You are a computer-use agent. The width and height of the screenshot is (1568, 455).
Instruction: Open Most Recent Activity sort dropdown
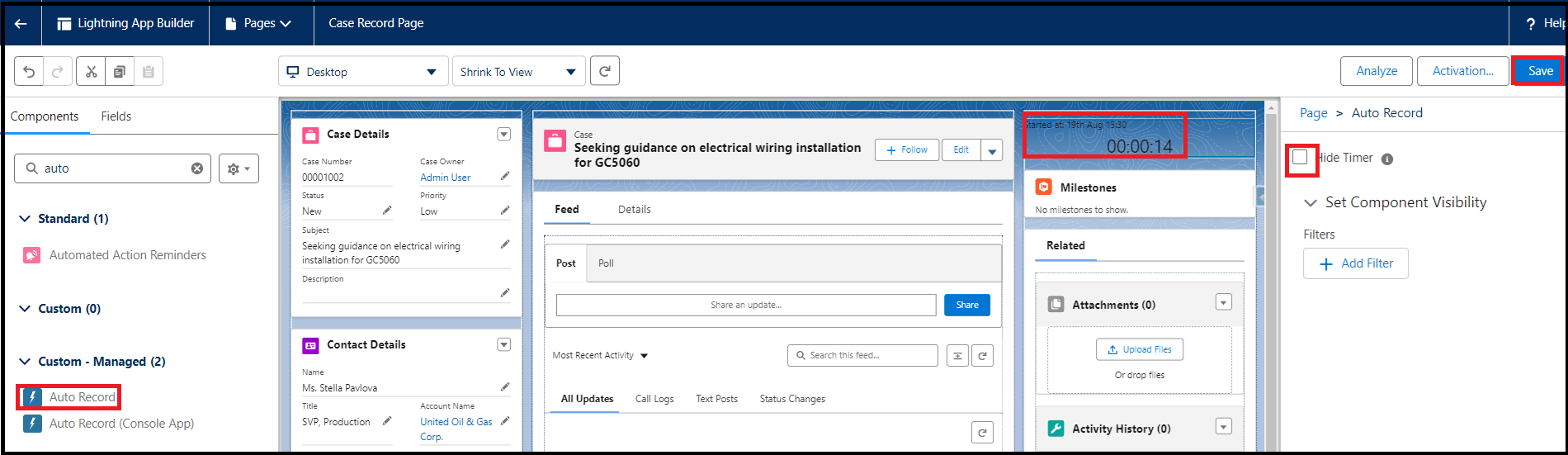click(x=601, y=356)
